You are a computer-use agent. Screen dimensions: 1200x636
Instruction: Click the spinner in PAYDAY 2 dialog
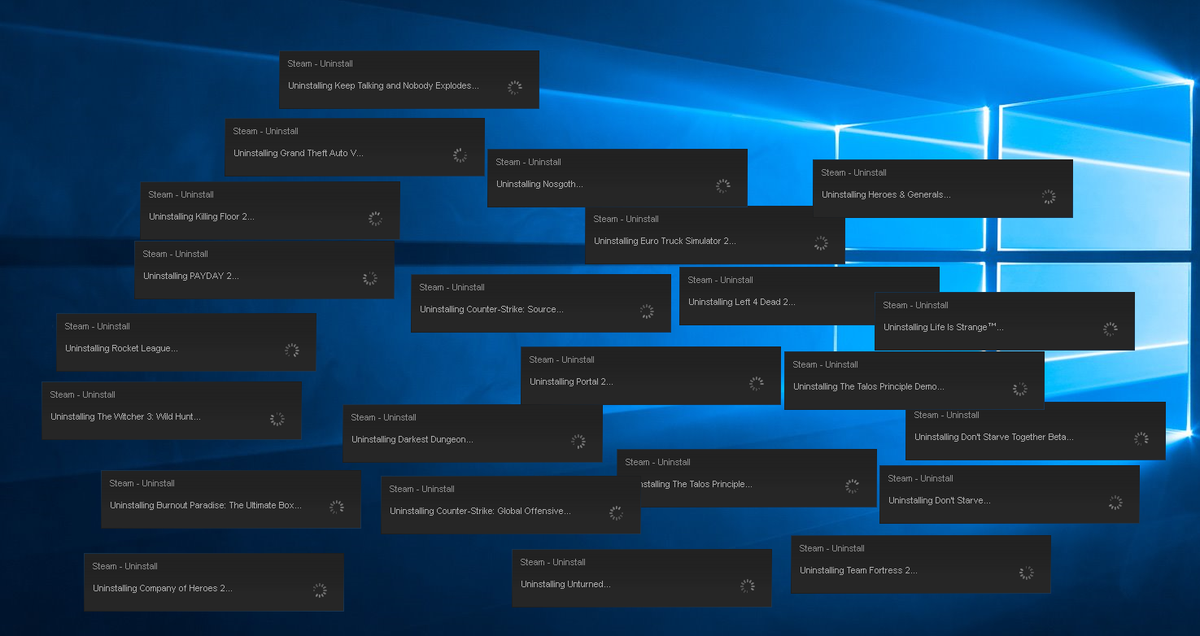click(369, 278)
